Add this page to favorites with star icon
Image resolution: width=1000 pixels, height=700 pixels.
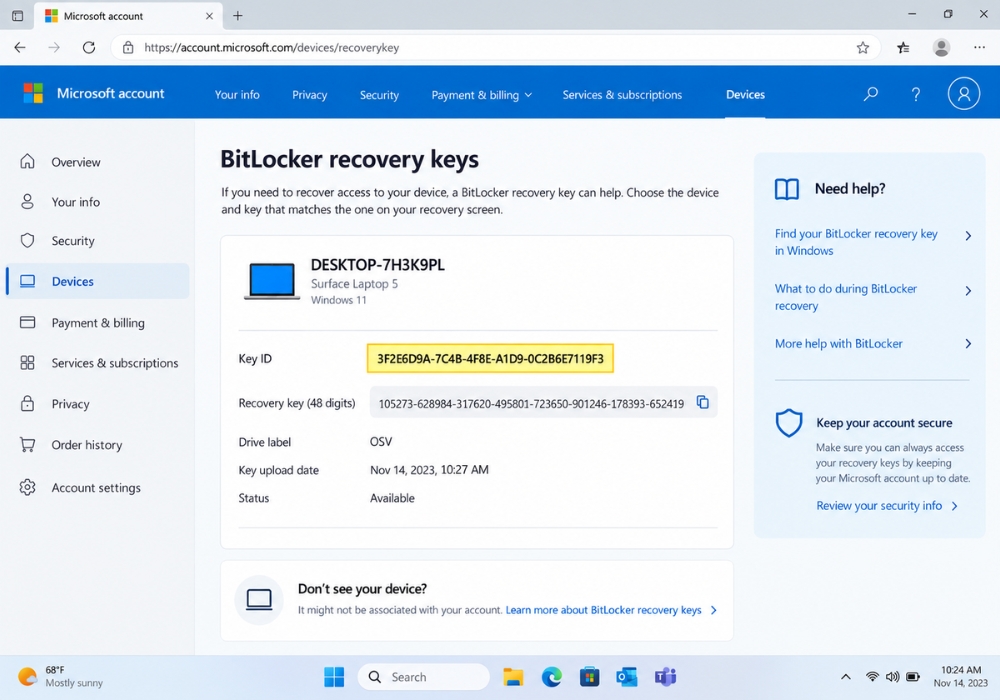863,48
